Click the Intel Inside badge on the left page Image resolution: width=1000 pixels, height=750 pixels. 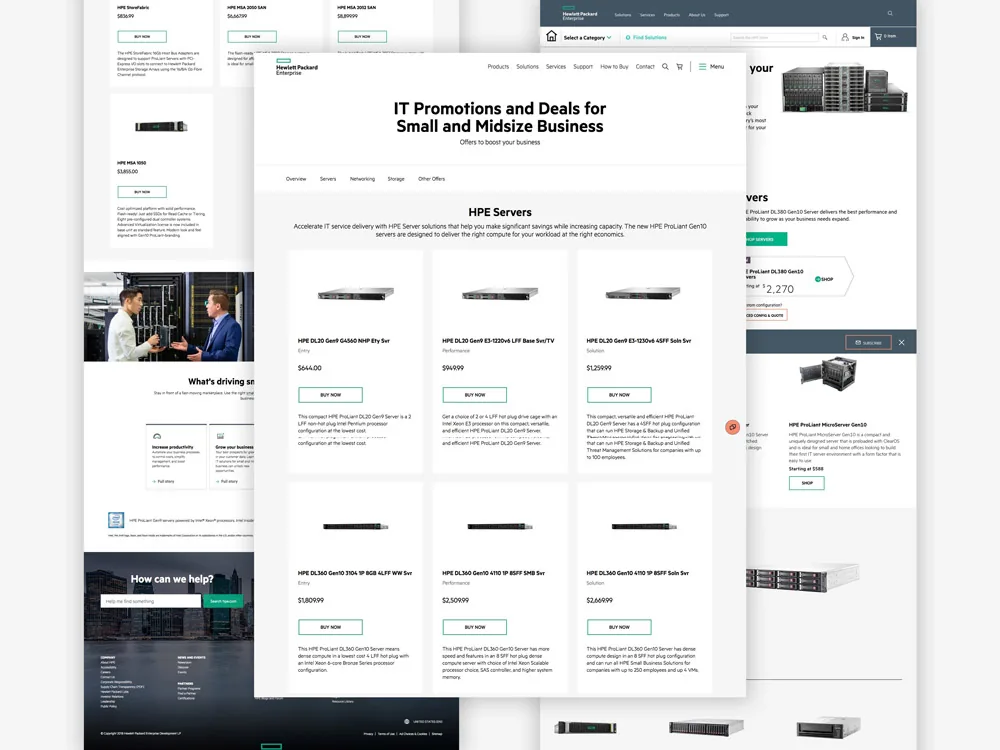pyautogui.click(x=115, y=520)
